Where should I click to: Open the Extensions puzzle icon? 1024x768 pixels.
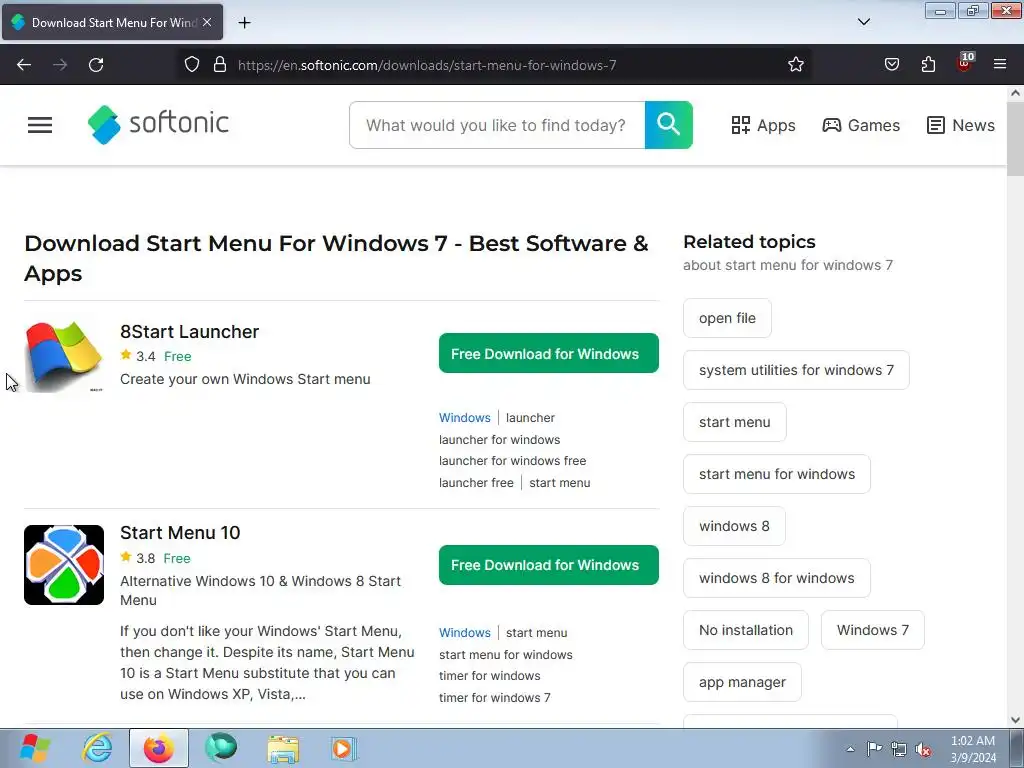point(928,65)
